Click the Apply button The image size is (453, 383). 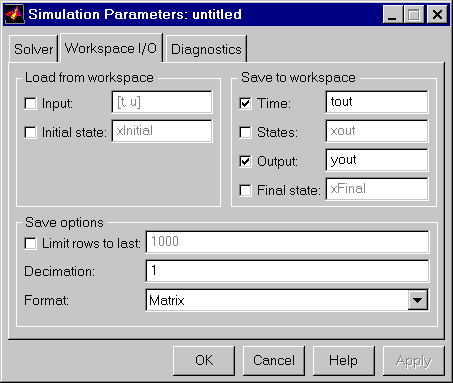[x=414, y=360]
